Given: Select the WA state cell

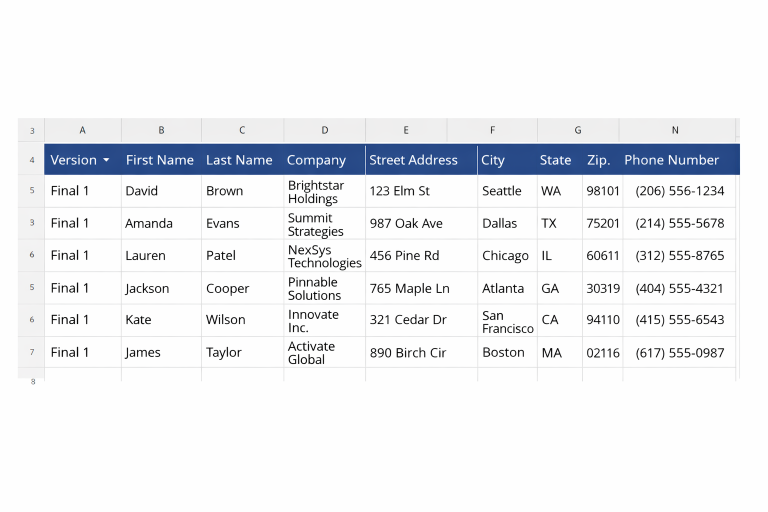Looking at the screenshot, I should [x=560, y=191].
